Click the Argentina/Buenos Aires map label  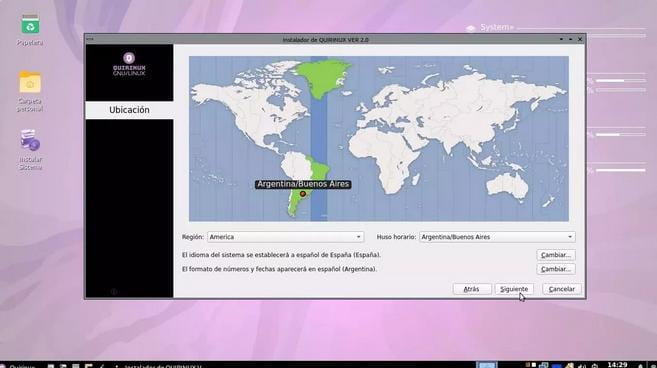(303, 184)
